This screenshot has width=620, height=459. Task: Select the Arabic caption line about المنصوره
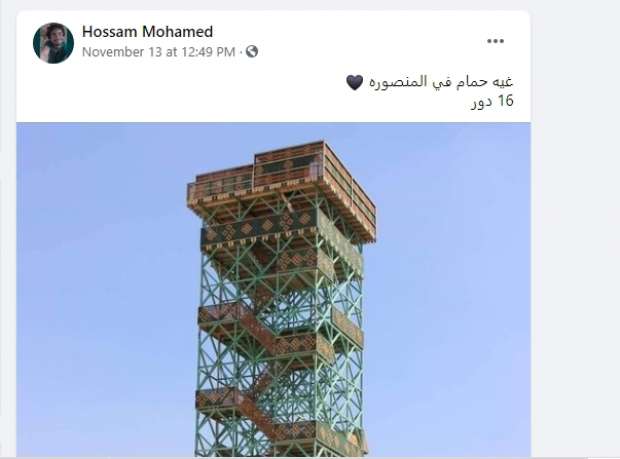pos(429,82)
